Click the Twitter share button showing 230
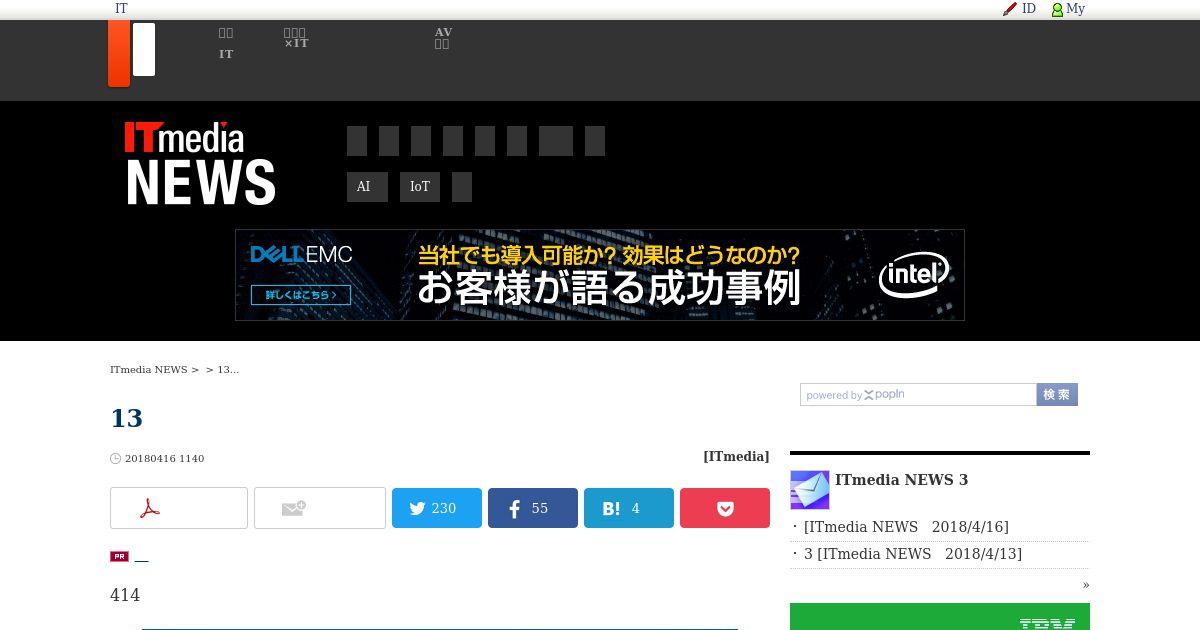This screenshot has width=1200, height=630. [x=437, y=508]
